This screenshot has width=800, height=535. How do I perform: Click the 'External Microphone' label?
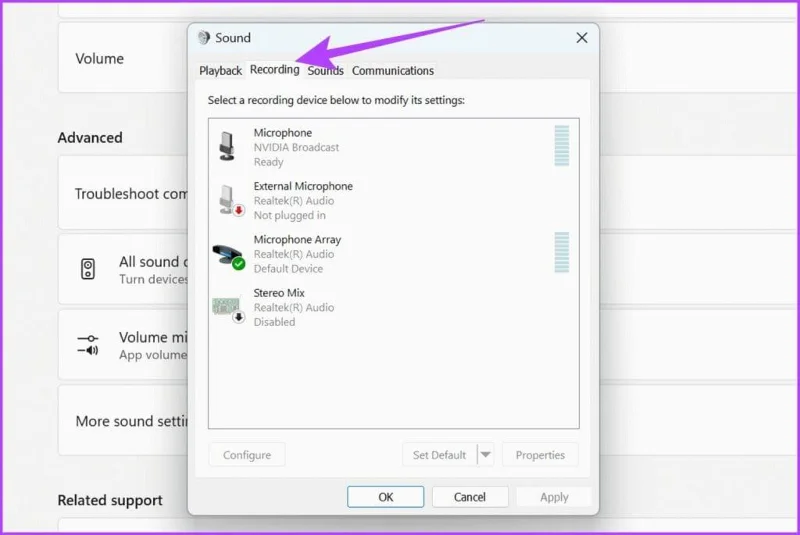(x=303, y=186)
